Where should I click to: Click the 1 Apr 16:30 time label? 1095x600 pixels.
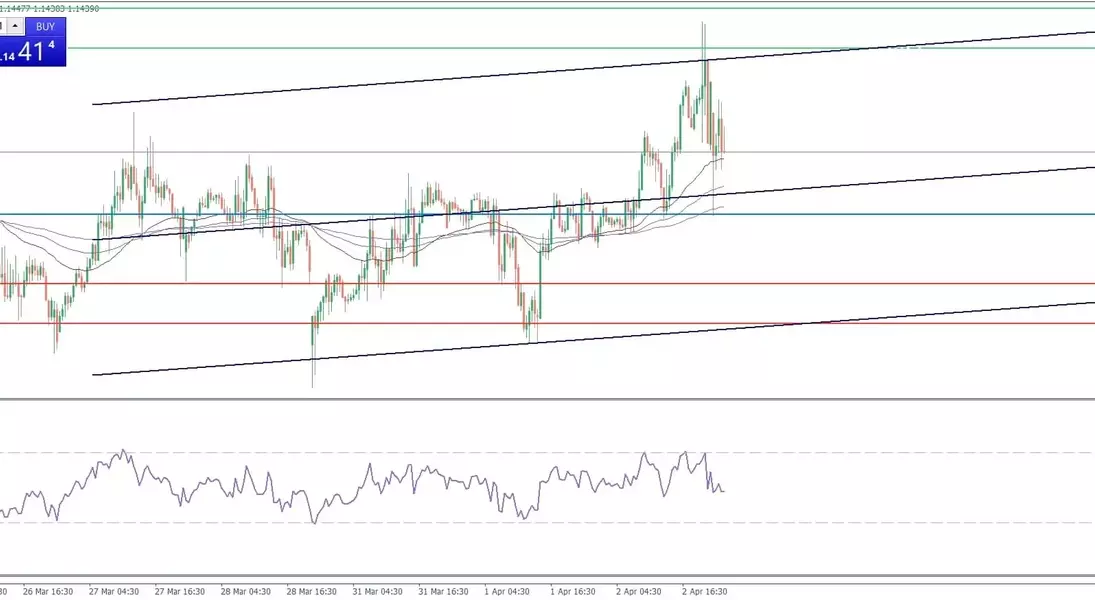[573, 592]
